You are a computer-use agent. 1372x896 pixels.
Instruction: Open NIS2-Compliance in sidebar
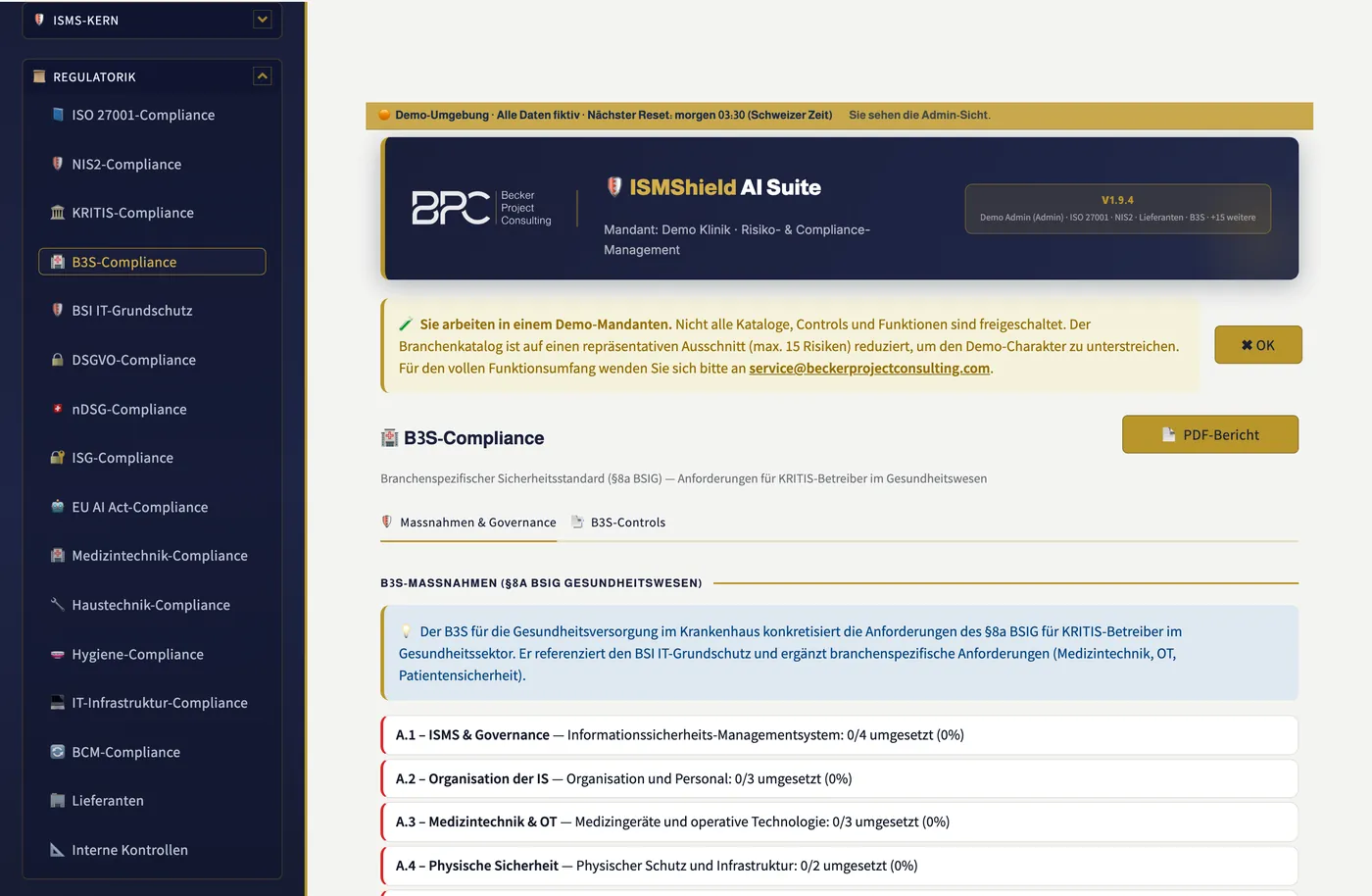click(x=152, y=164)
